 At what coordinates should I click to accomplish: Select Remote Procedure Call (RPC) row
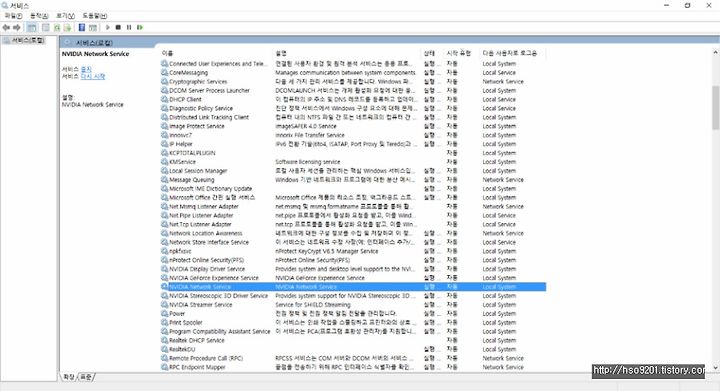point(353,358)
